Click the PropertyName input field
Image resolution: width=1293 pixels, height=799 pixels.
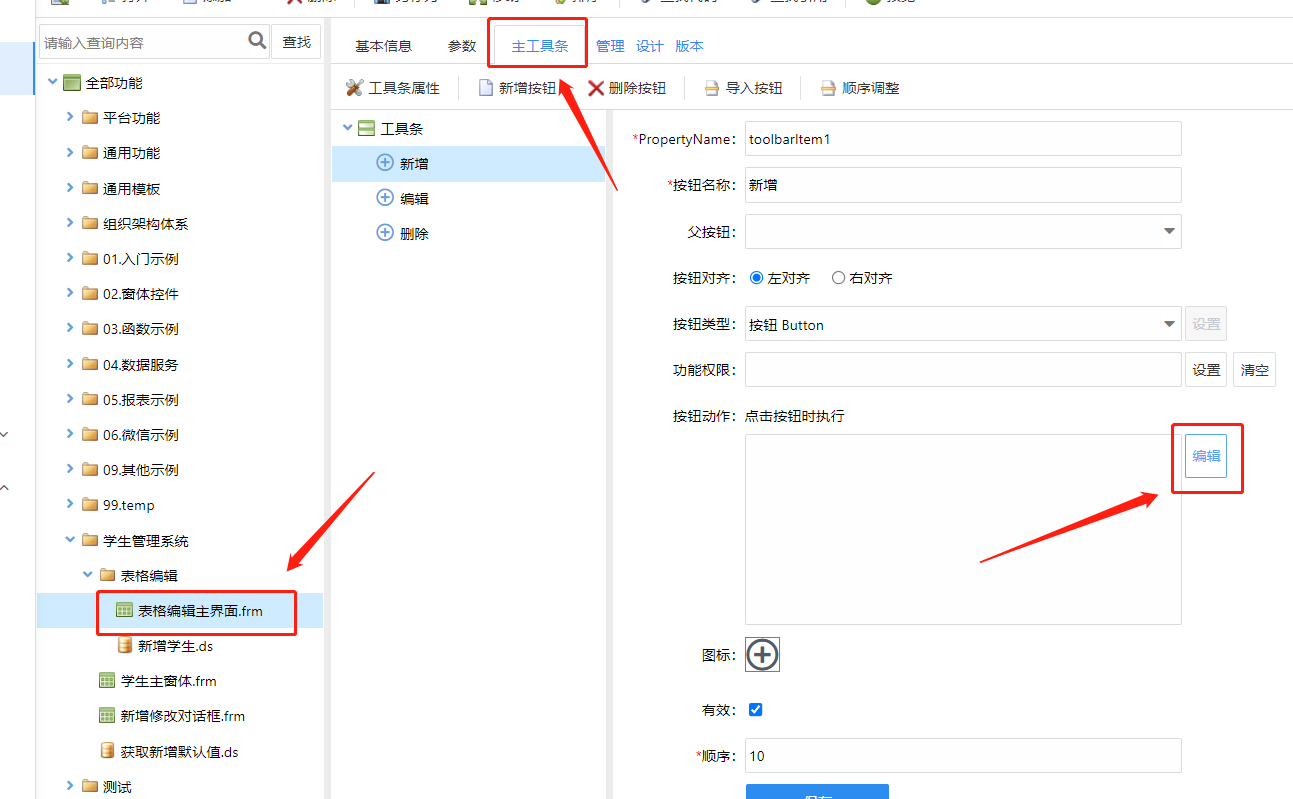pos(963,139)
